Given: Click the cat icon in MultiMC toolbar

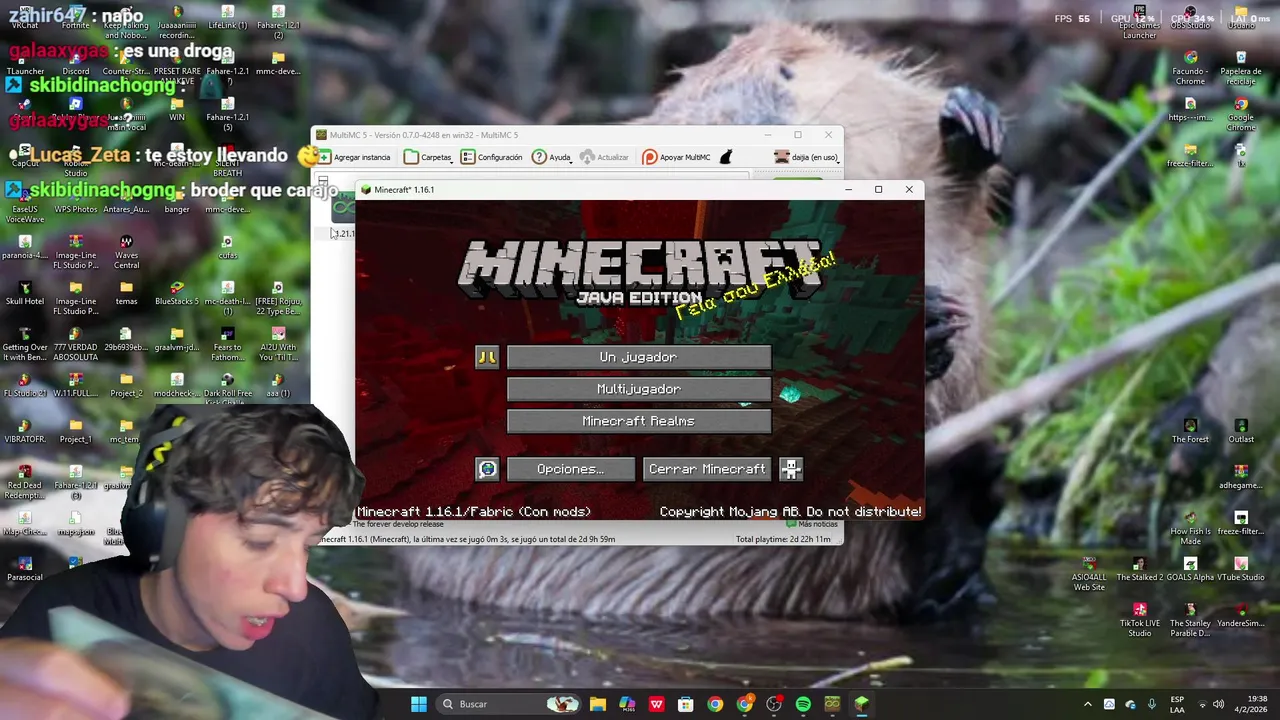Looking at the screenshot, I should tap(726, 157).
